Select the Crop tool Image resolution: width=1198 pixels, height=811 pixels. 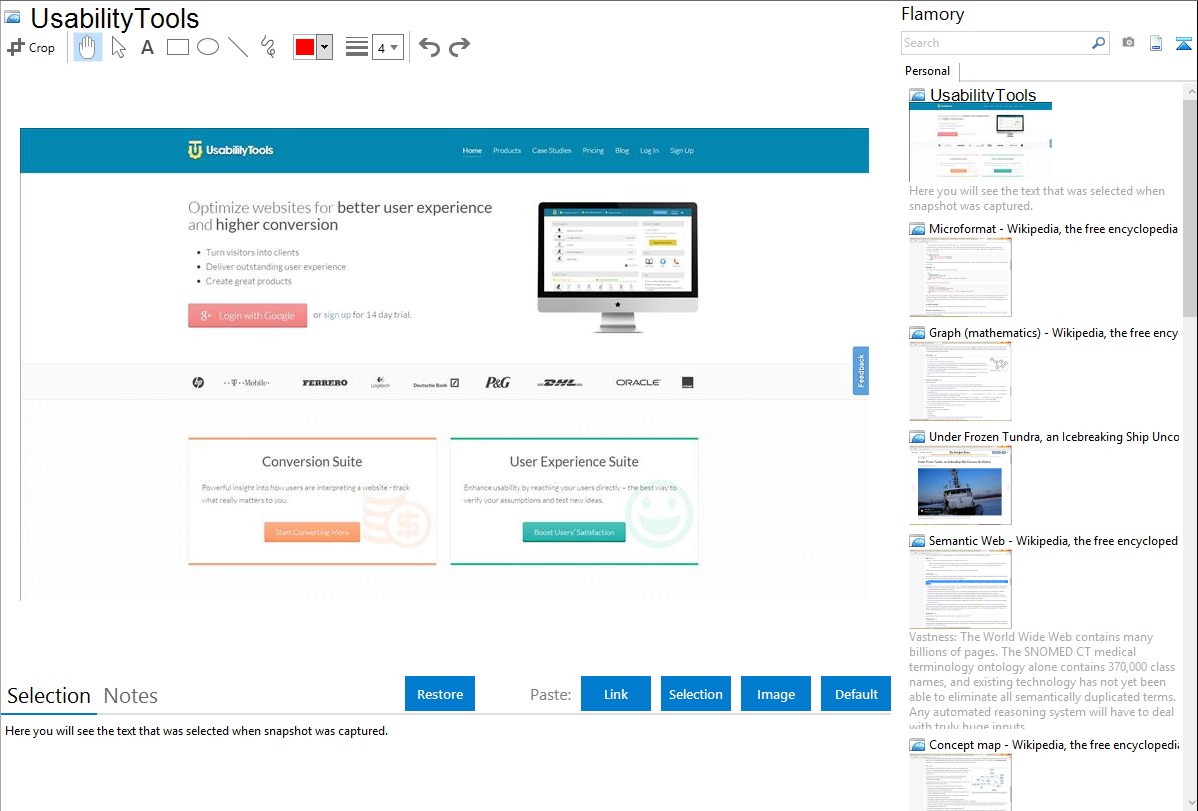(x=31, y=47)
